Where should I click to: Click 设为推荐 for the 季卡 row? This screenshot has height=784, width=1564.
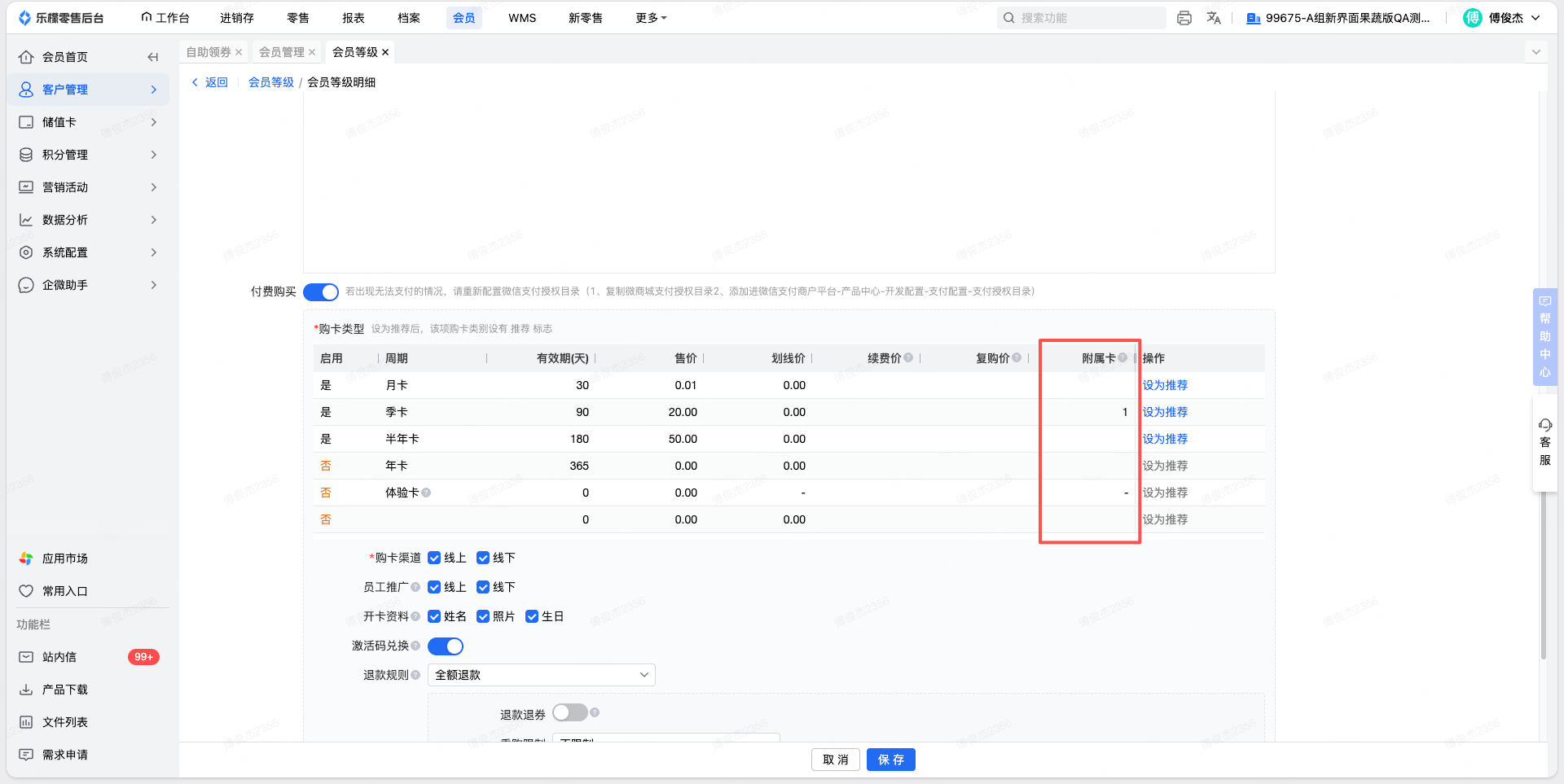click(1165, 412)
